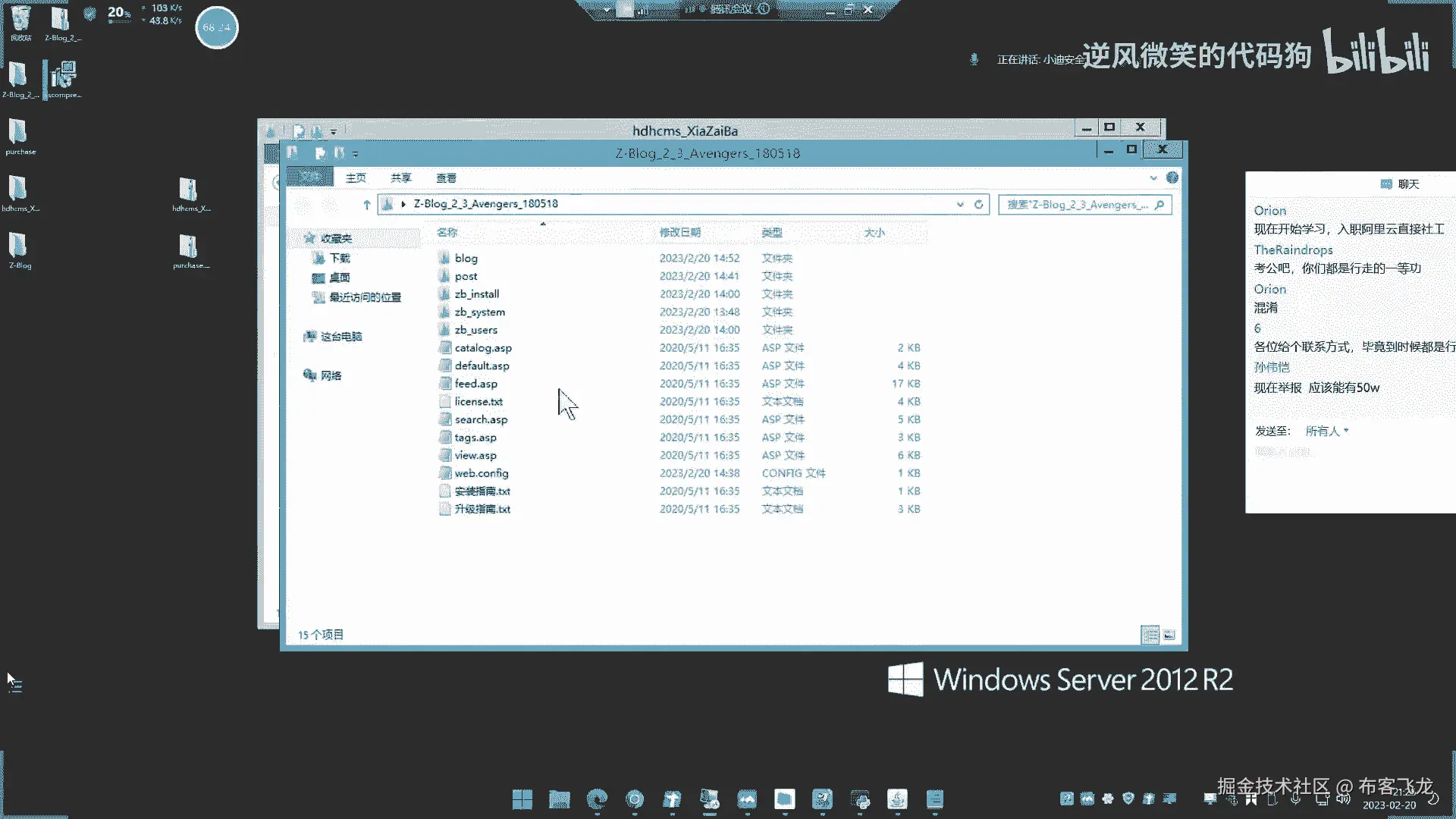Open address bar history dropdown
The width and height of the screenshot is (1456, 819).
coord(960,205)
